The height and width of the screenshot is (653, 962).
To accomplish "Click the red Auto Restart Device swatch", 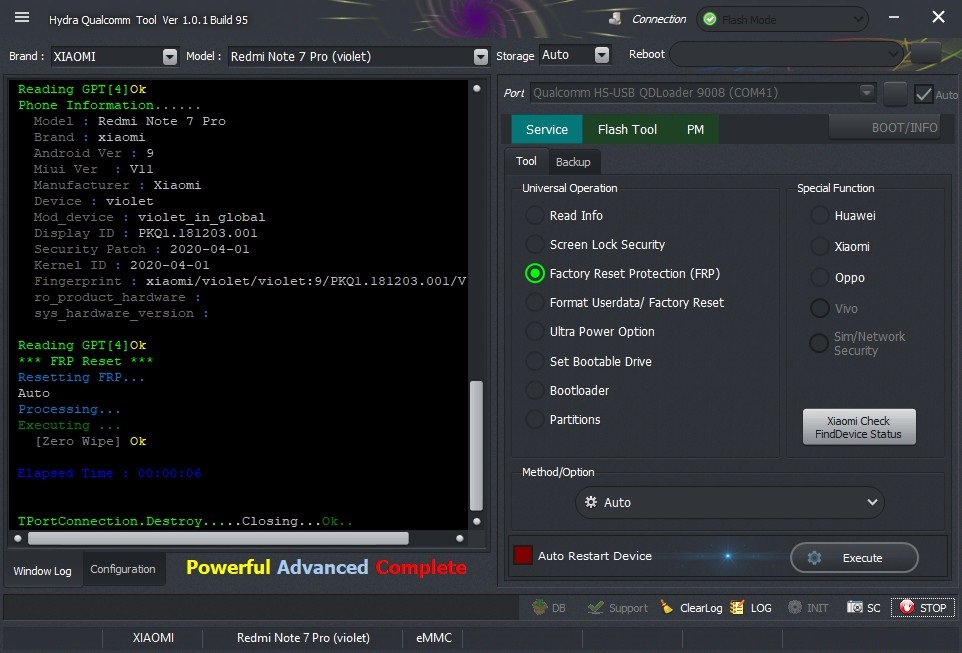I will [523, 555].
